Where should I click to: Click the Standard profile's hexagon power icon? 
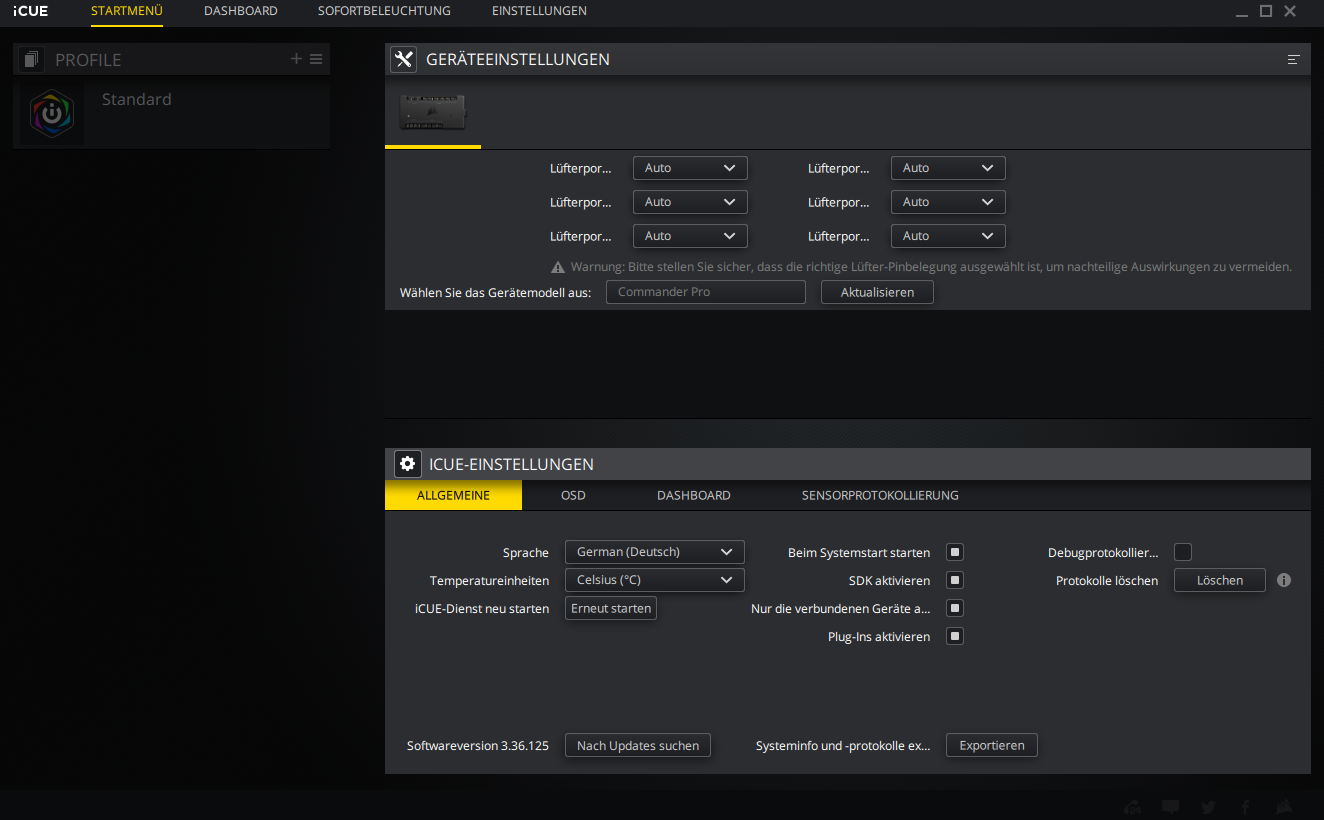[52, 114]
